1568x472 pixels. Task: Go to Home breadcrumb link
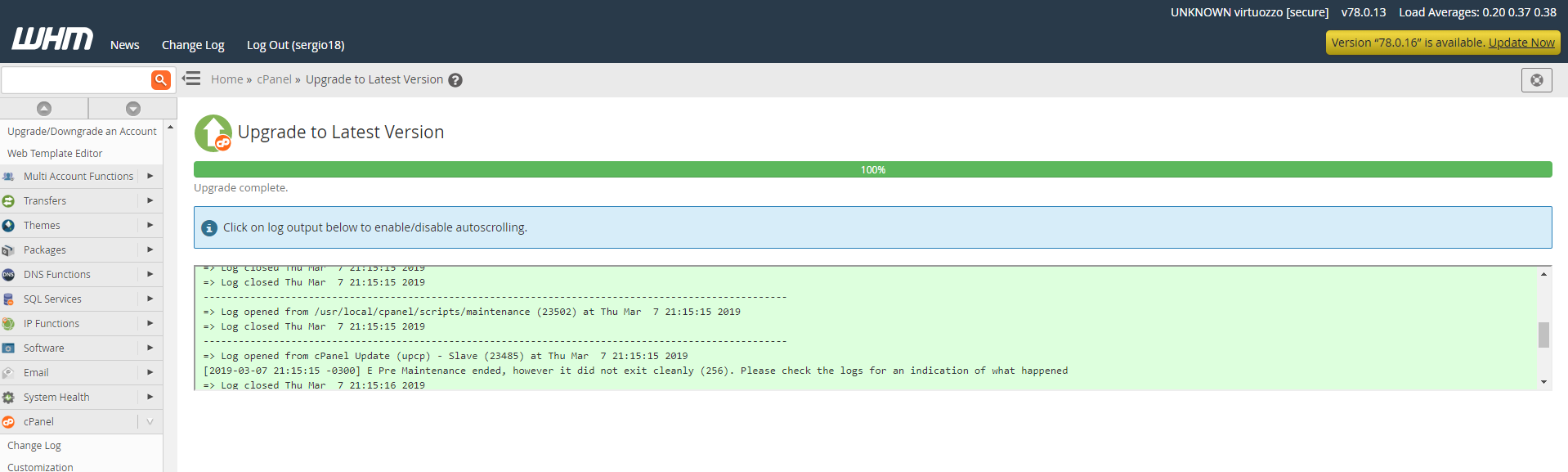(227, 79)
